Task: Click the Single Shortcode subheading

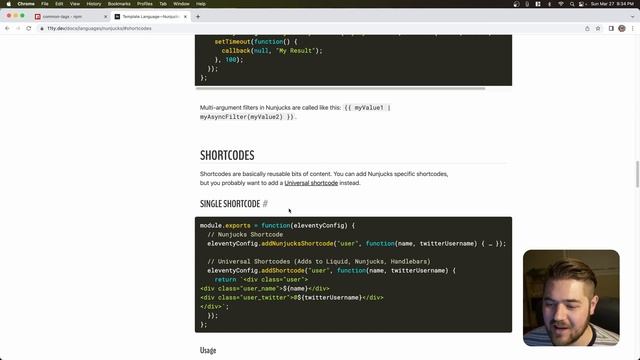Action: click(230, 204)
